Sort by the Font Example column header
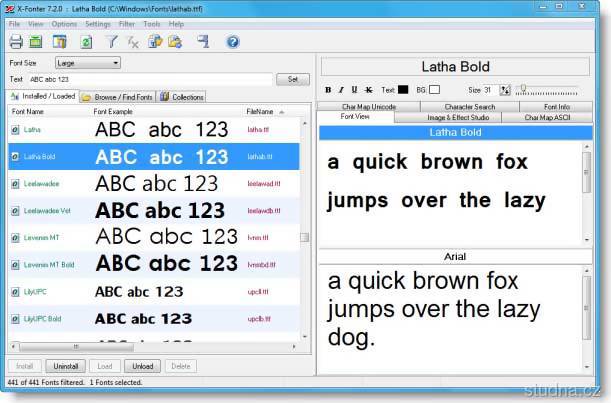 point(166,111)
